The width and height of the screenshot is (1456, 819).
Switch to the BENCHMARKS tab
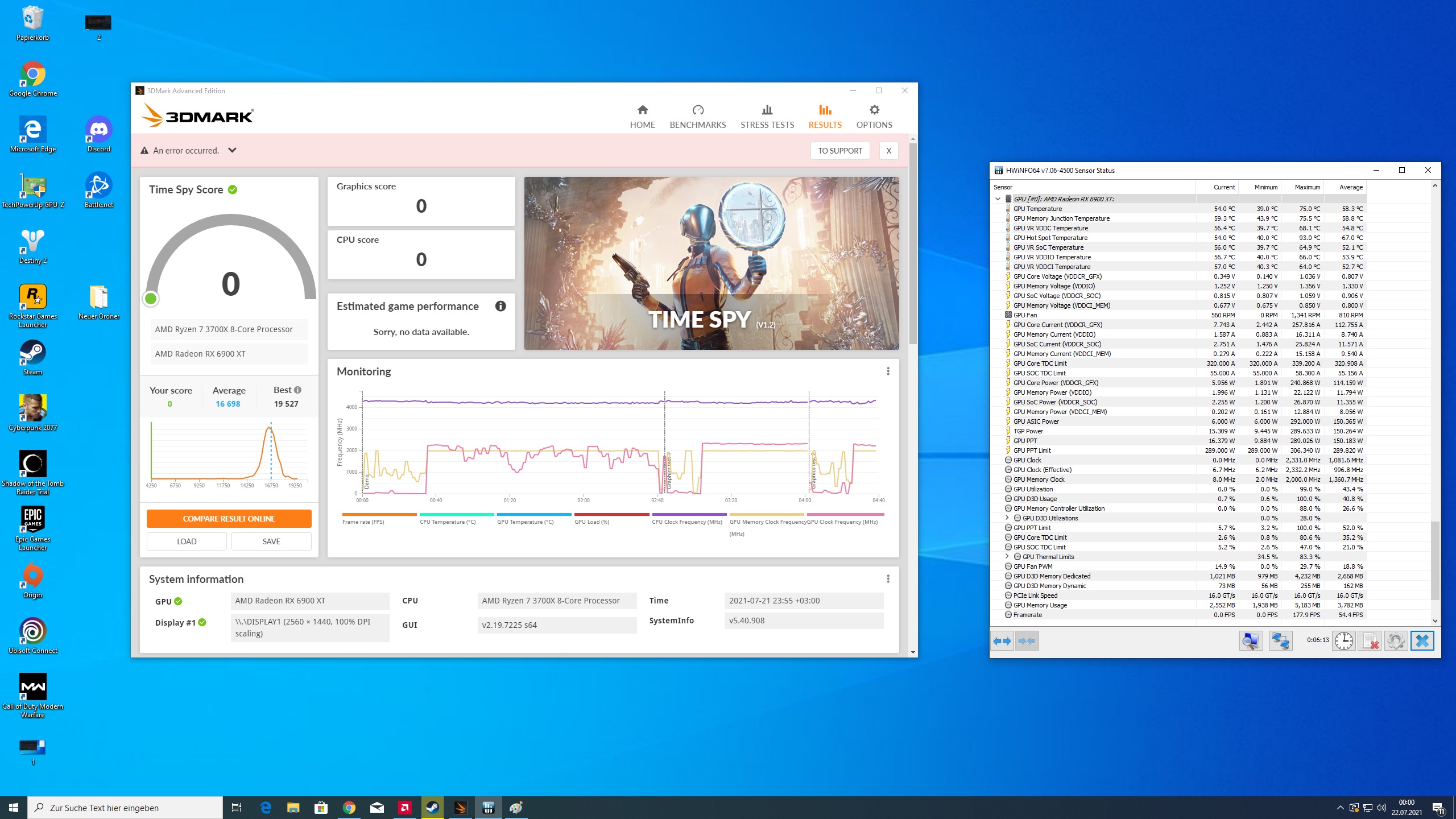coord(697,116)
